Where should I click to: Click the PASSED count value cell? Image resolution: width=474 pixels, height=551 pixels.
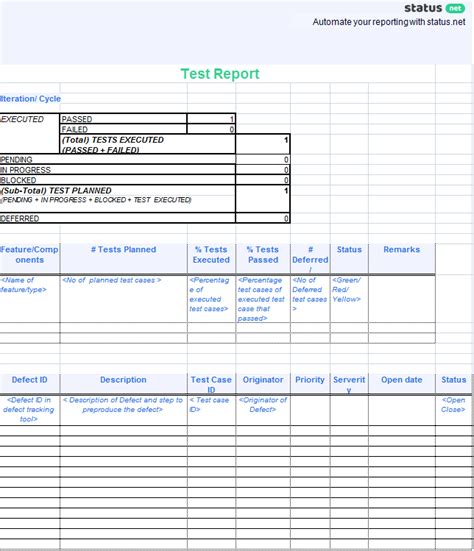click(211, 118)
